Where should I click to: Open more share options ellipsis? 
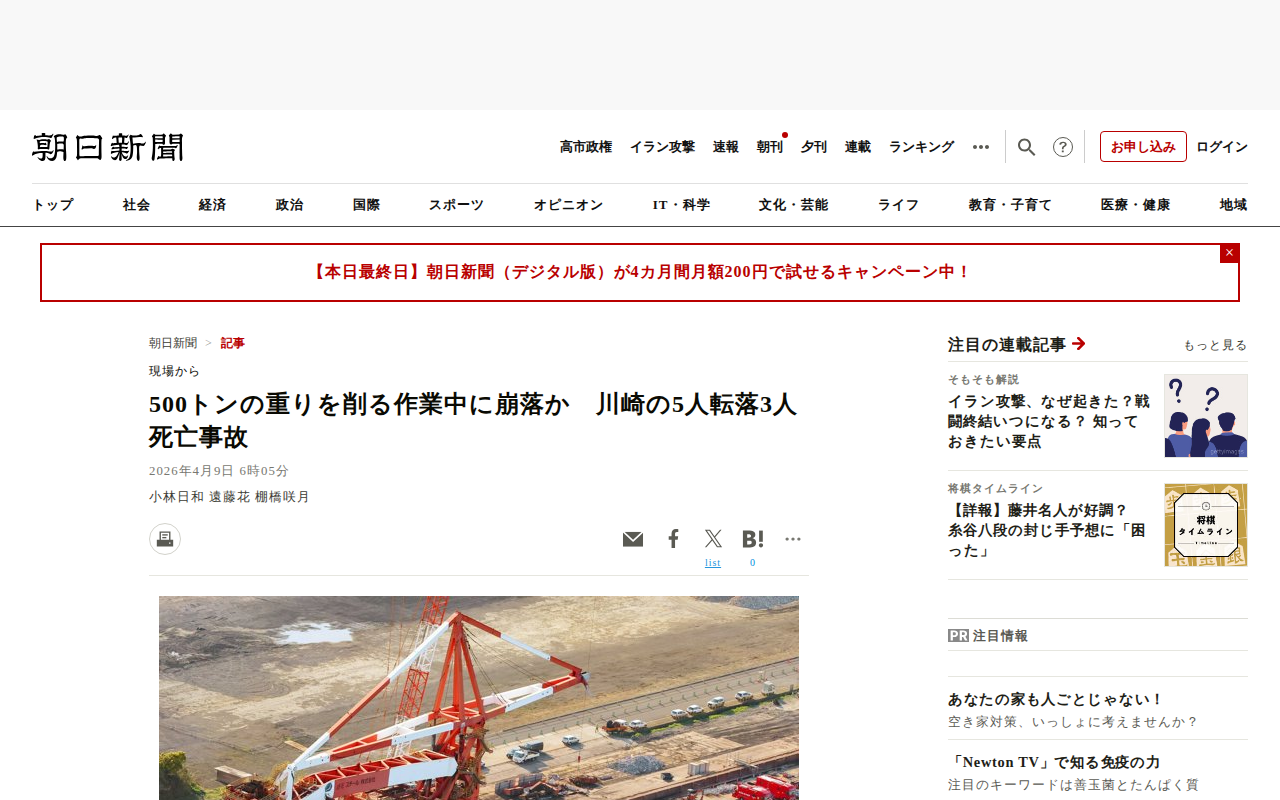point(793,539)
